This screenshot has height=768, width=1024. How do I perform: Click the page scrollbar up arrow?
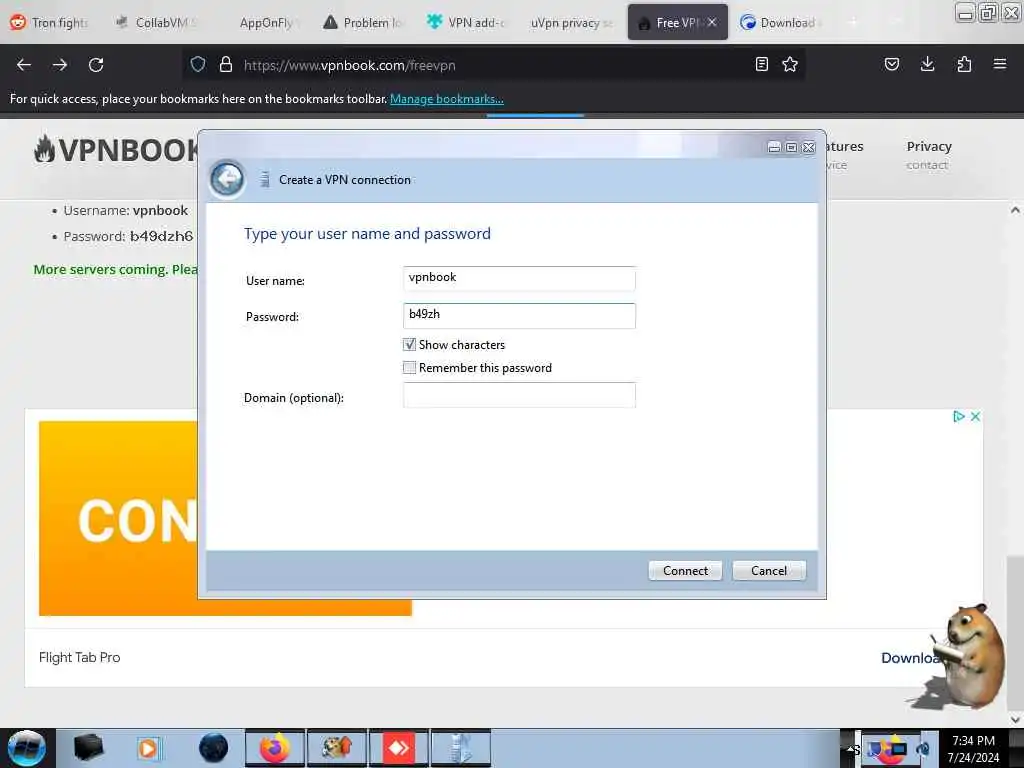point(1015,210)
